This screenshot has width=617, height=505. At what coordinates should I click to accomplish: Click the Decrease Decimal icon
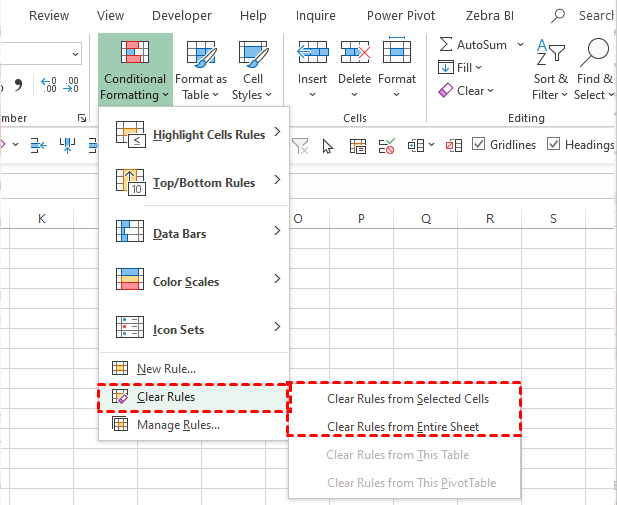71,85
